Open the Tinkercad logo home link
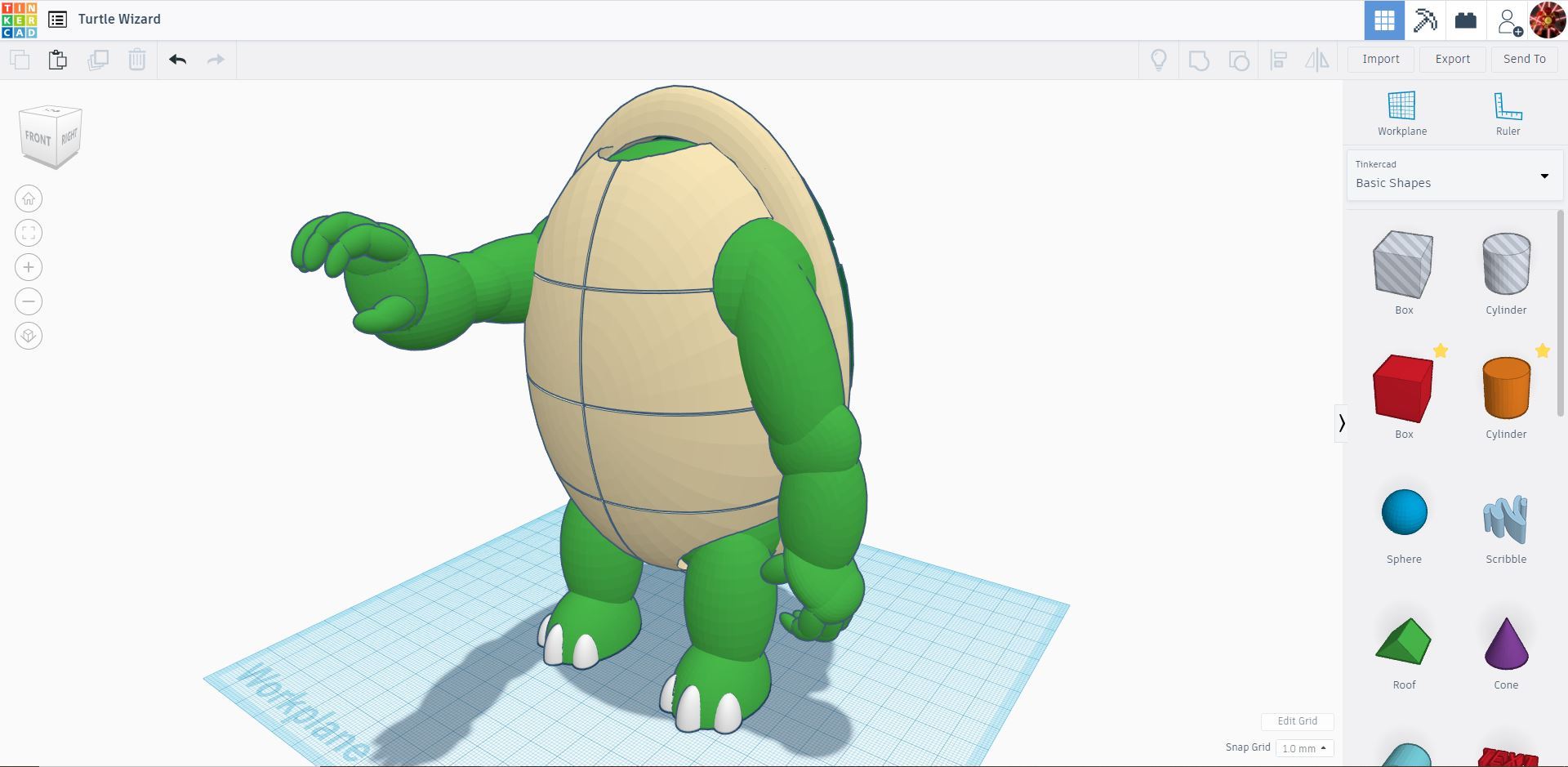 click(20, 20)
